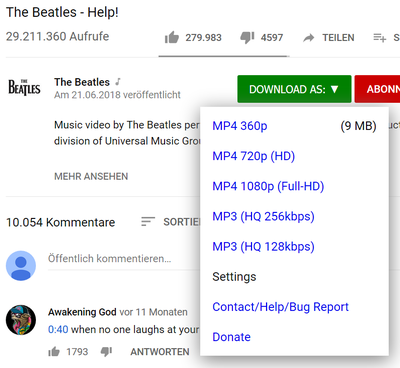Screen dimensions: 400x368
Task: Dislike Awakening God's comment
Action: [x=106, y=352]
